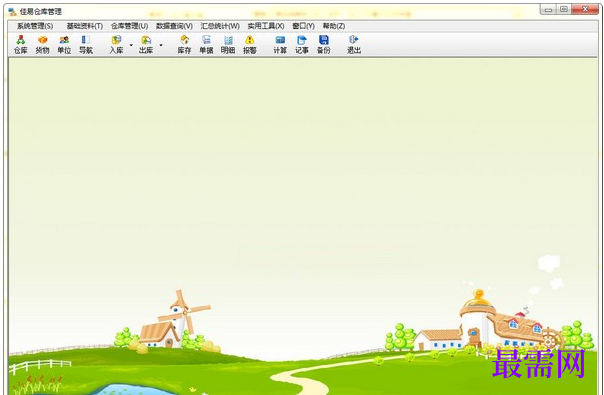Image resolution: width=604 pixels, height=395 pixels.
Task: Expand the 出库 dropdown arrow
Action: pos(161,45)
